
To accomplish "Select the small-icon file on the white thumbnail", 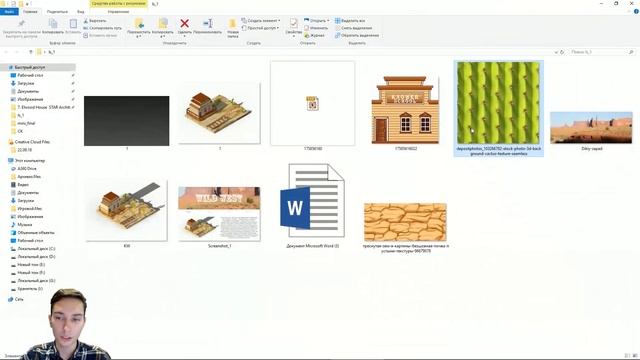I will click(313, 103).
